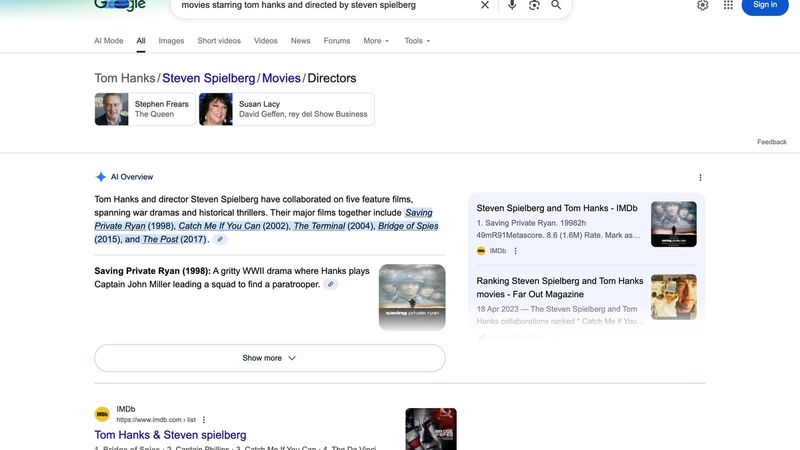
Task: Open The Terminal link in overview
Action: coord(319,226)
